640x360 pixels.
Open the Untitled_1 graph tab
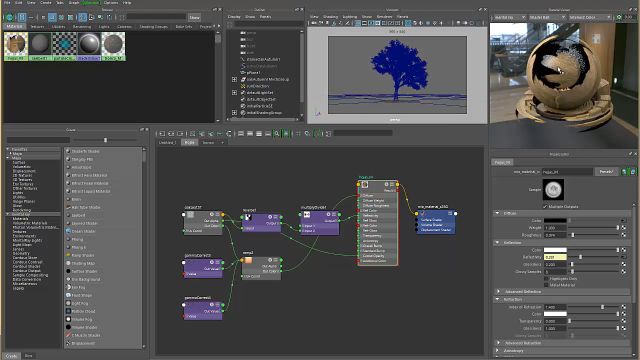[x=167, y=142]
